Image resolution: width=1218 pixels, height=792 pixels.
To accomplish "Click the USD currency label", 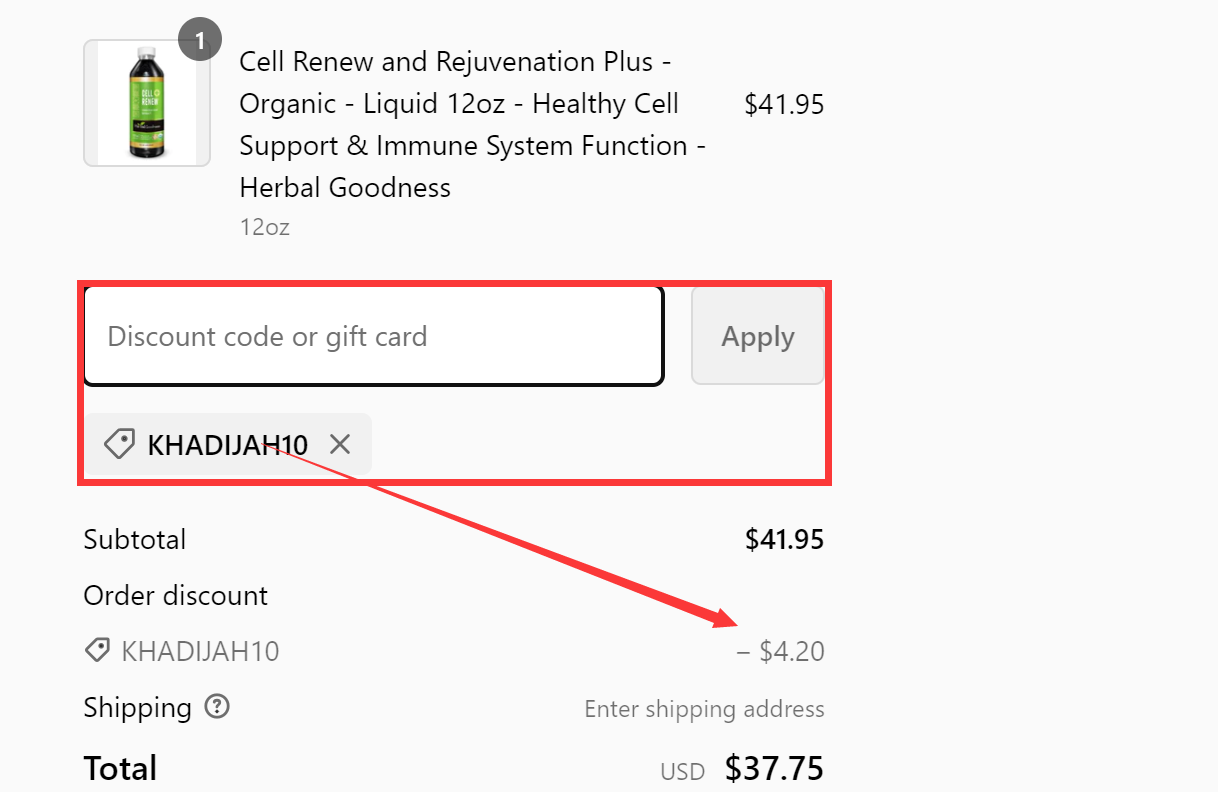I will pyautogui.click(x=682, y=771).
